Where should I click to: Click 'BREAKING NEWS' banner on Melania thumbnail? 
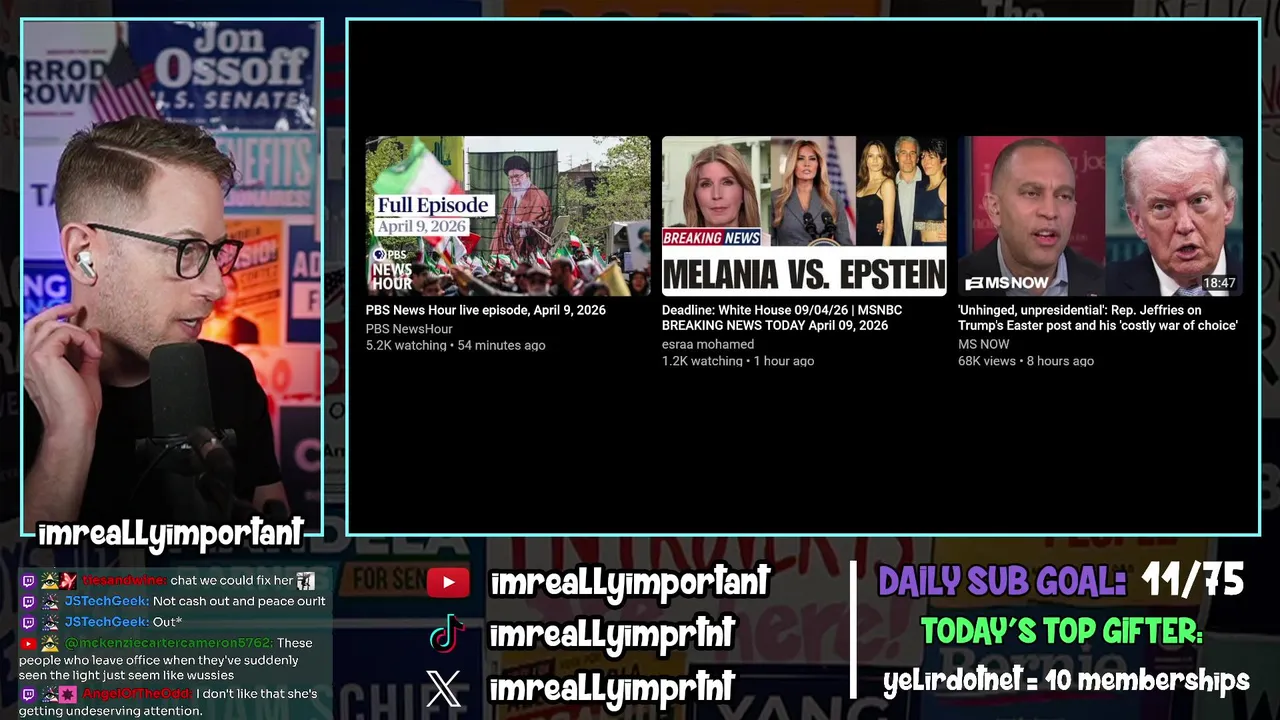click(x=711, y=238)
